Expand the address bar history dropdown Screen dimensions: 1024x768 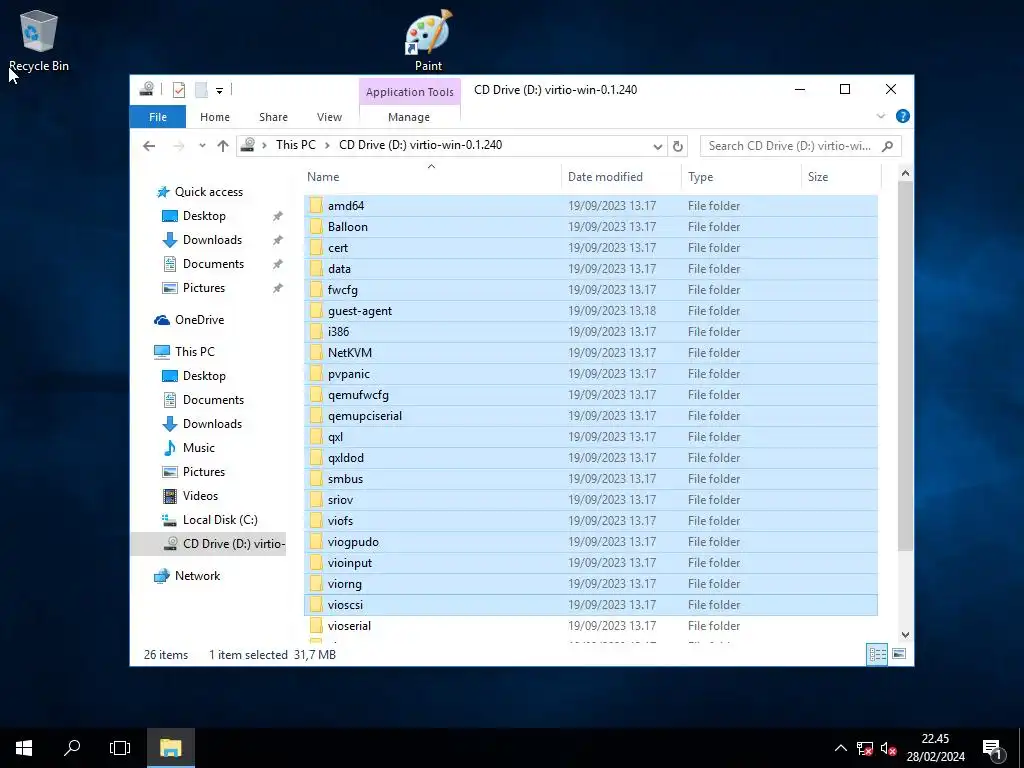[658, 146]
